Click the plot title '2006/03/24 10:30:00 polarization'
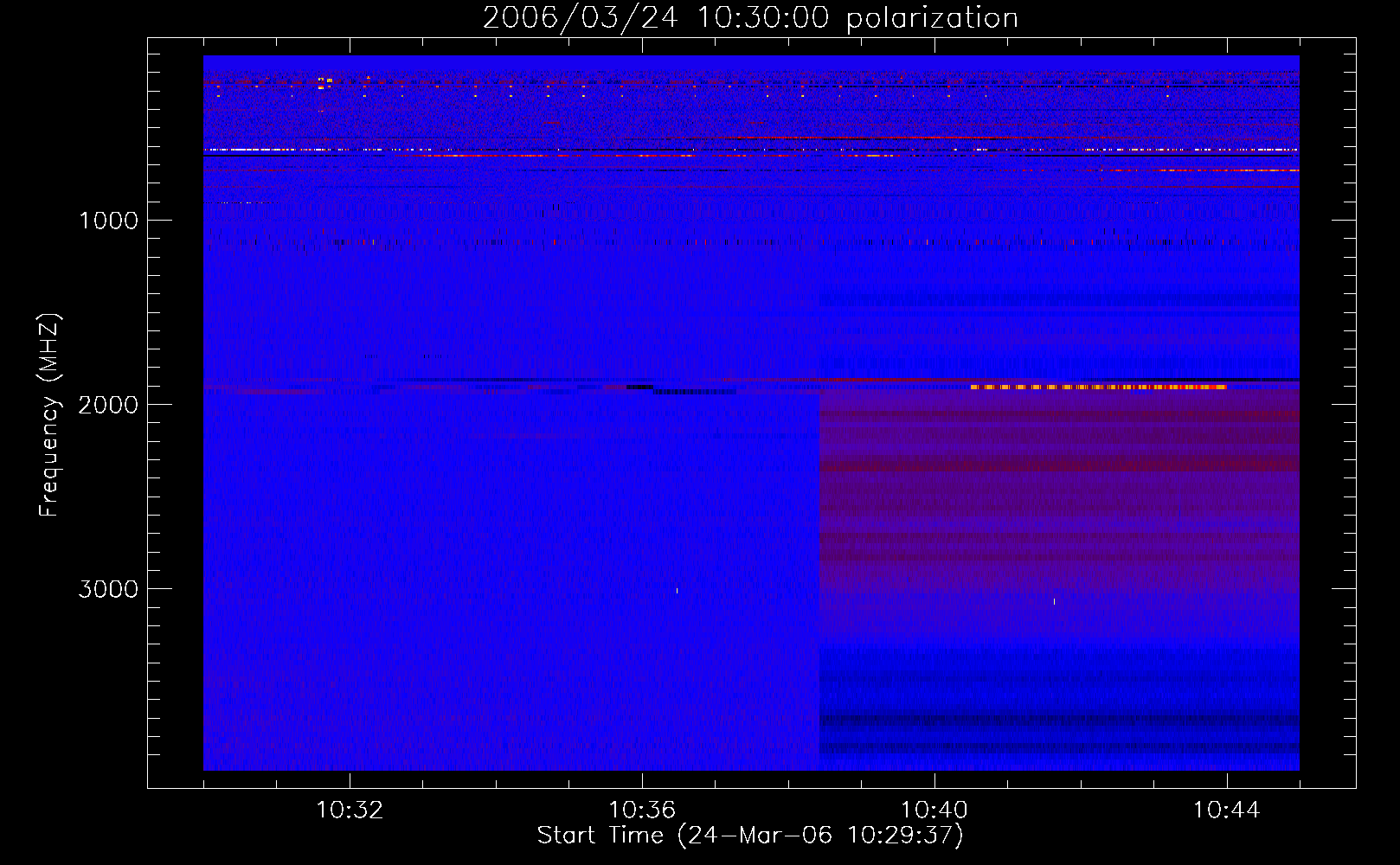The image size is (1400, 865). point(750,17)
